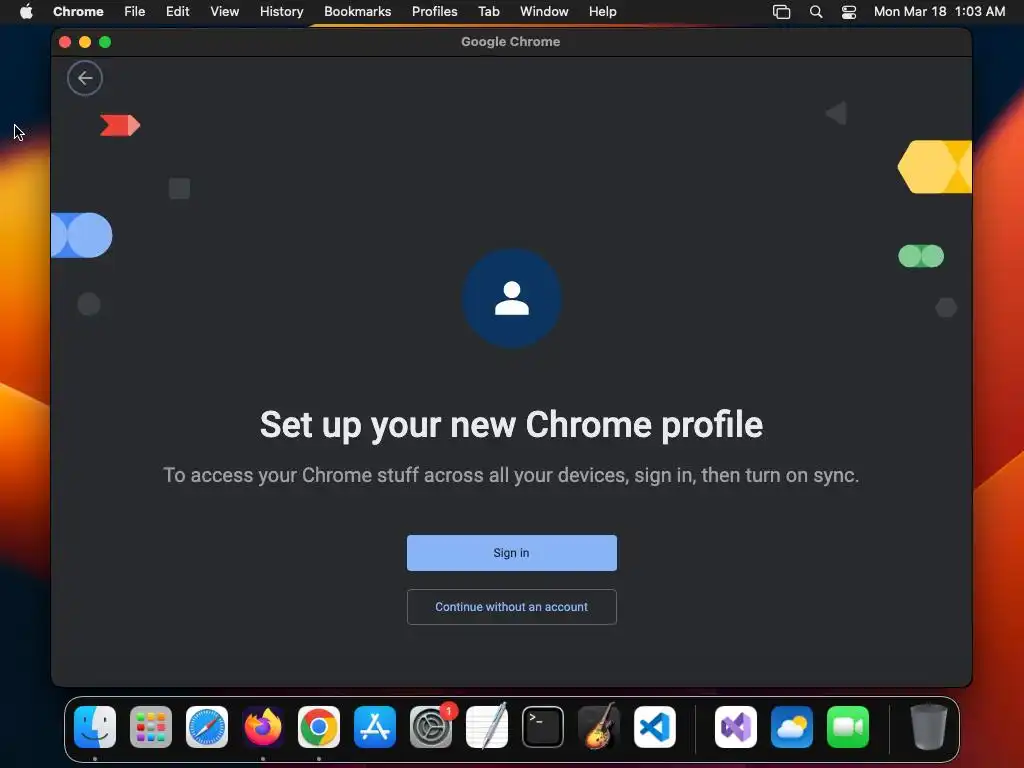This screenshot has width=1024, height=768.
Task: Choose Continue without an account
Action: (511, 607)
